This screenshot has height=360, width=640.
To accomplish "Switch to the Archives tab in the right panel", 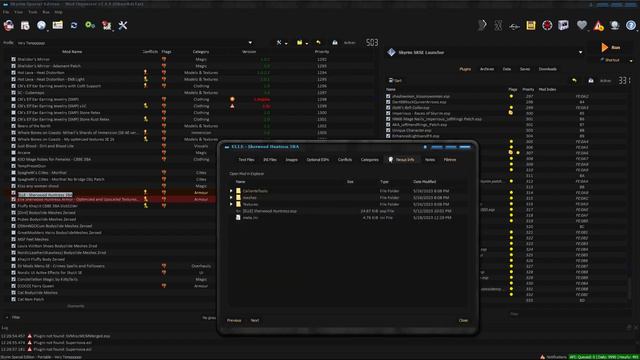I will [x=487, y=69].
